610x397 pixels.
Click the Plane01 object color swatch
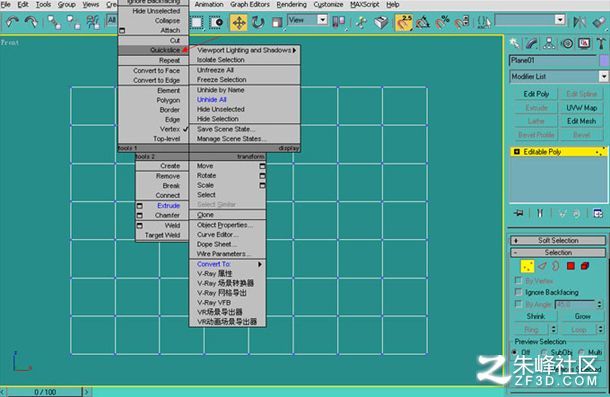point(604,61)
